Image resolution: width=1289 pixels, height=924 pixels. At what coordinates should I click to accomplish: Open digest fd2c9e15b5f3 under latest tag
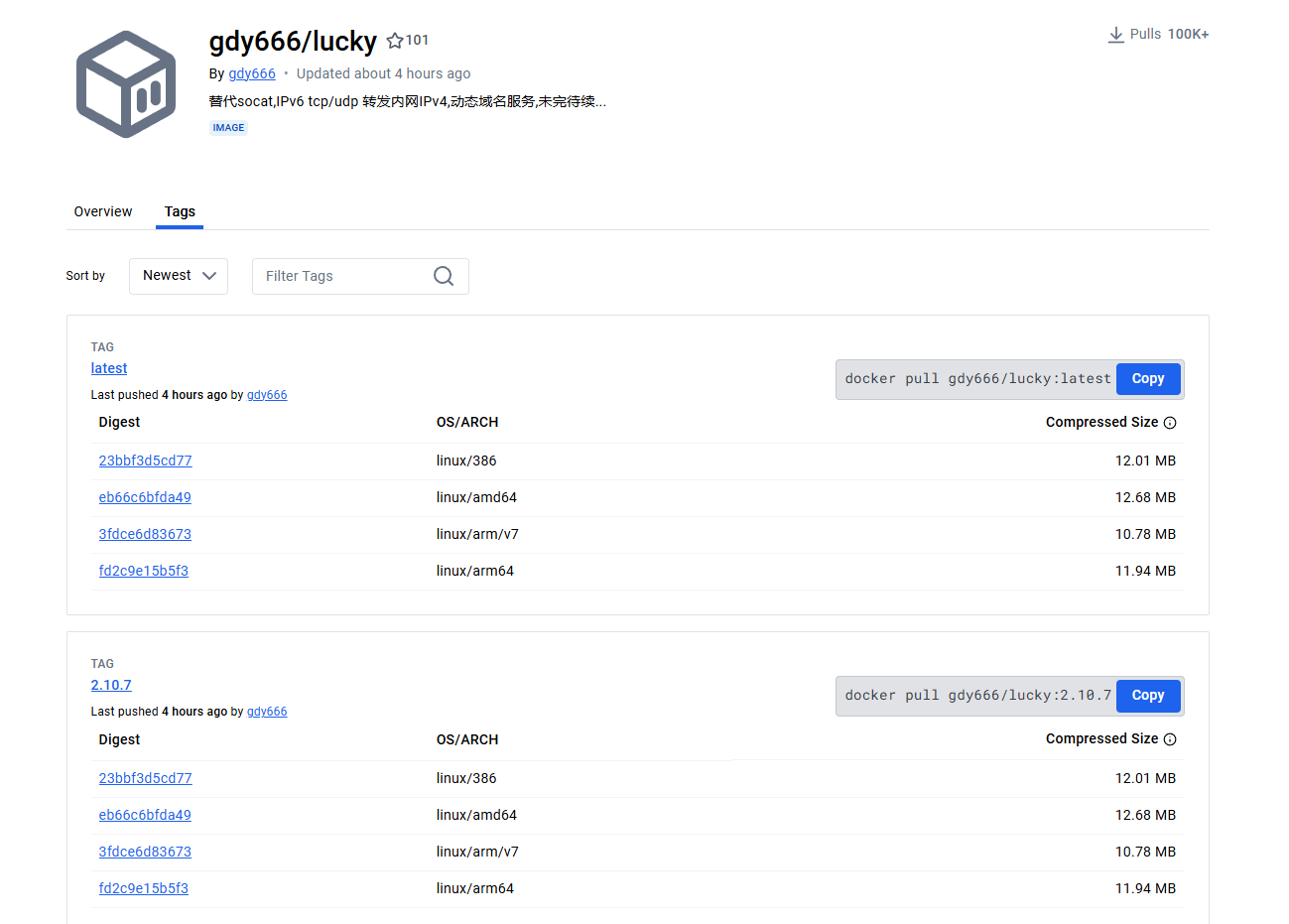(x=143, y=571)
